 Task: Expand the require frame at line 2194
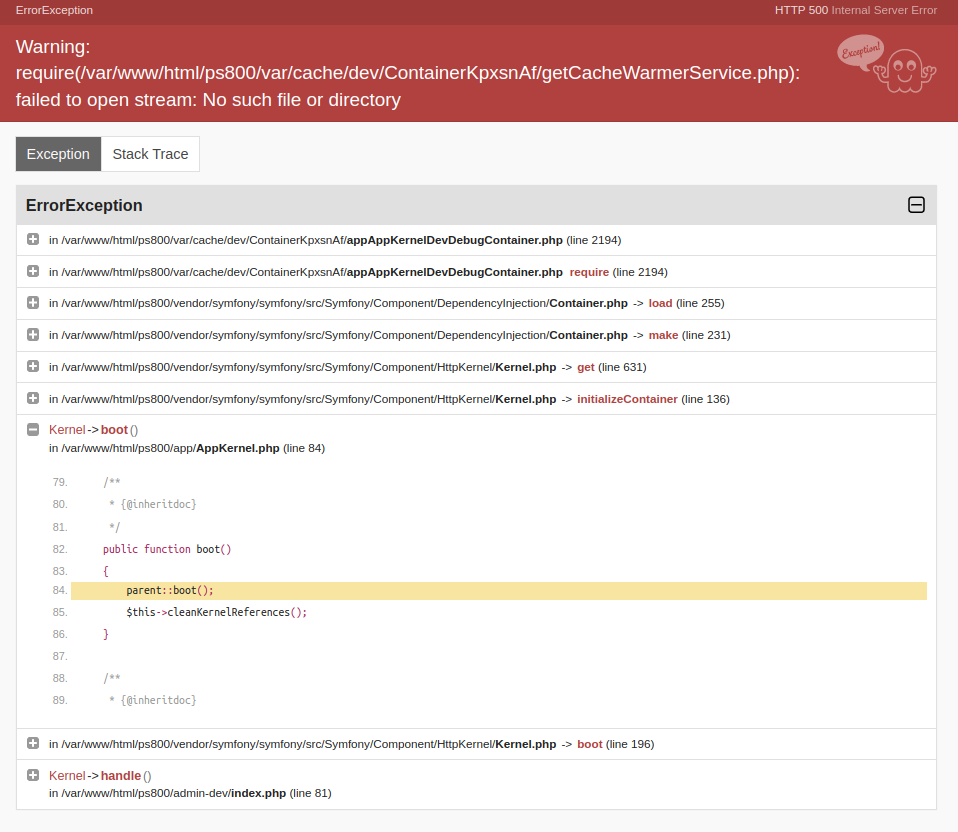(x=31, y=271)
